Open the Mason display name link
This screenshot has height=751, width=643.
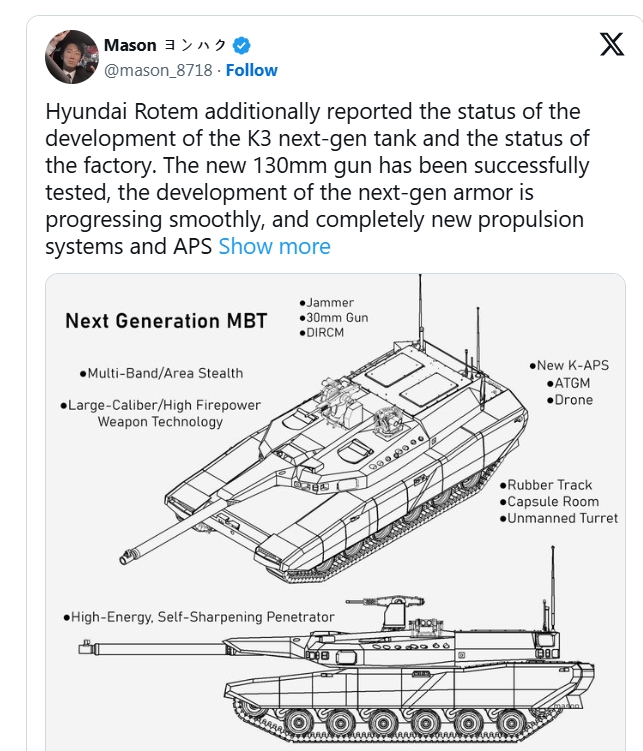[x=130, y=45]
